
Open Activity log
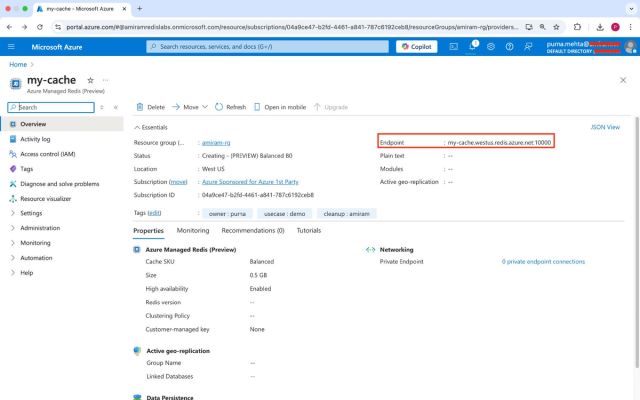35,139
